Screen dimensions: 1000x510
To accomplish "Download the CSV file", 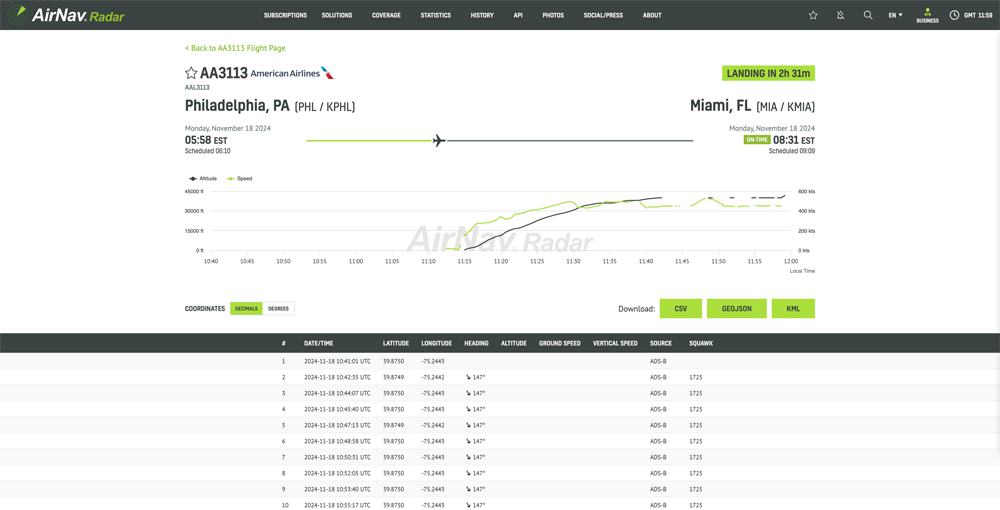I will point(680,309).
